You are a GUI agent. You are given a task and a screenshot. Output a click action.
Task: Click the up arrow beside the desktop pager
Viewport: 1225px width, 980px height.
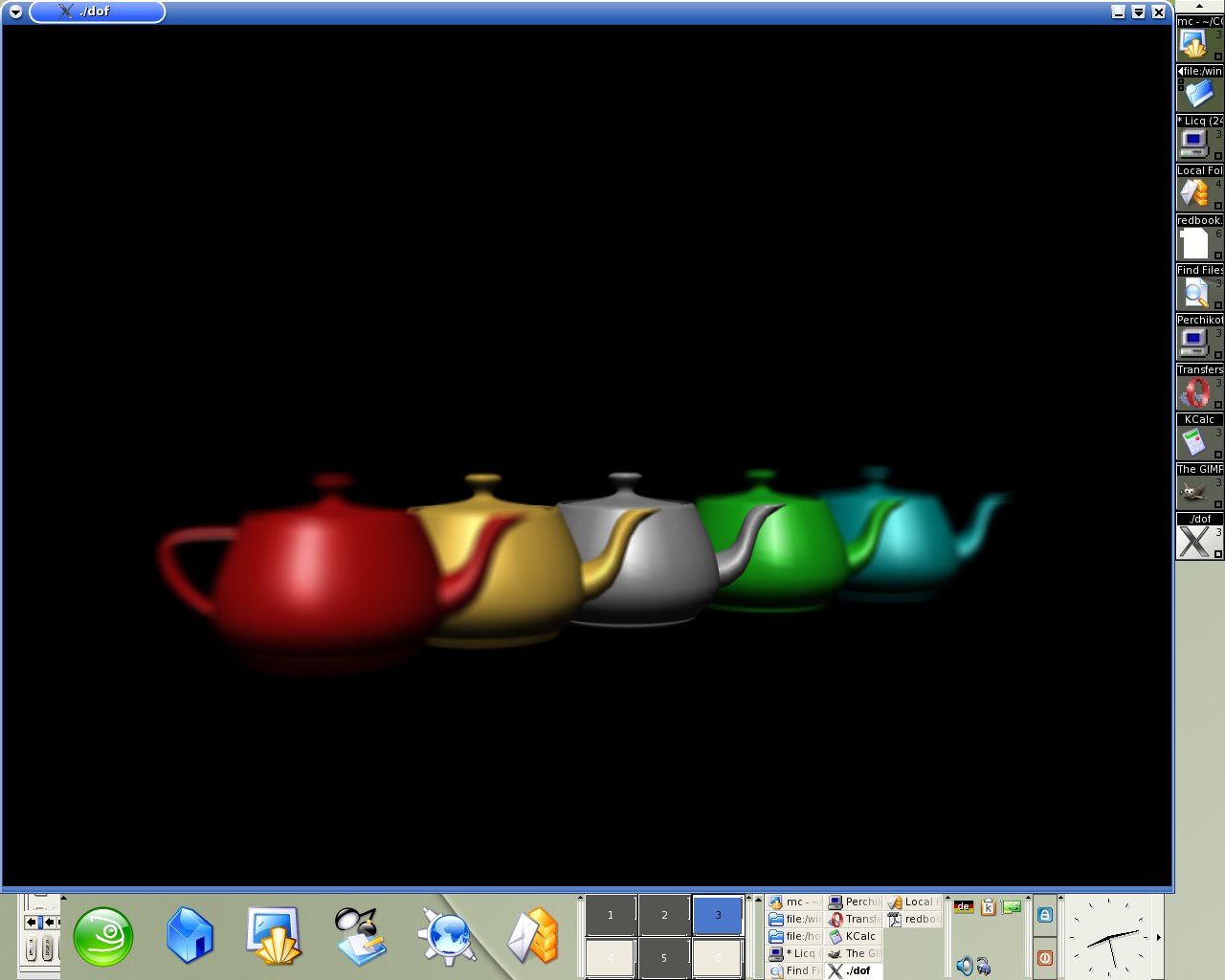point(580,899)
